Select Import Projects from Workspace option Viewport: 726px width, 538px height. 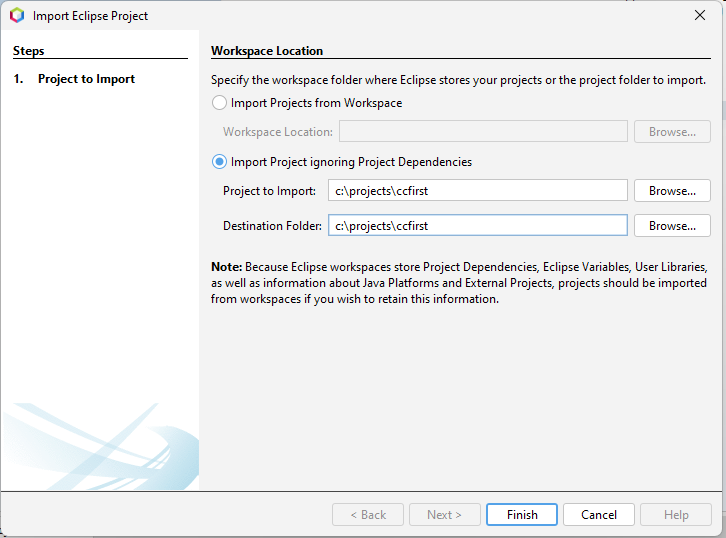pyautogui.click(x=220, y=103)
